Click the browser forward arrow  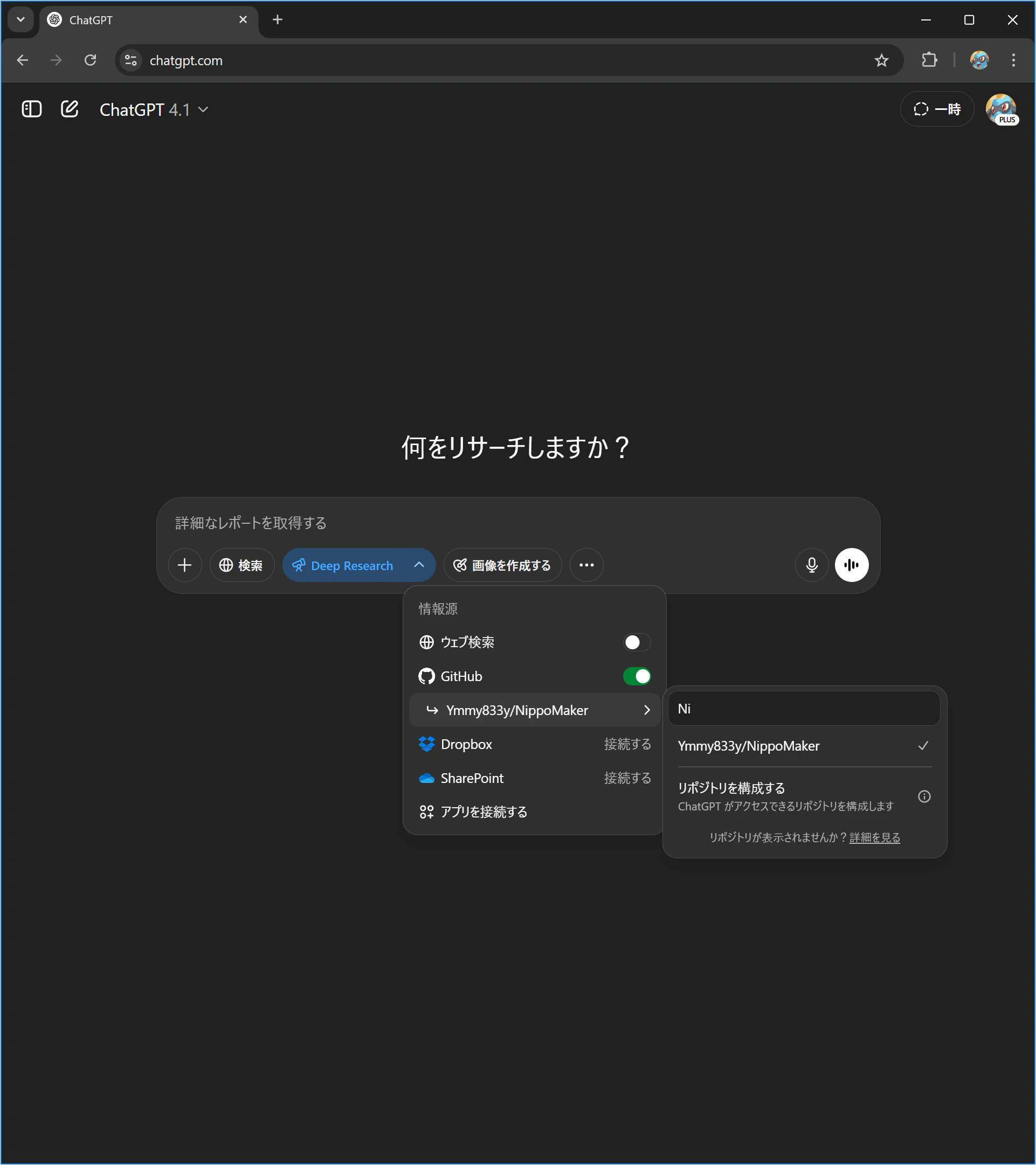[56, 60]
